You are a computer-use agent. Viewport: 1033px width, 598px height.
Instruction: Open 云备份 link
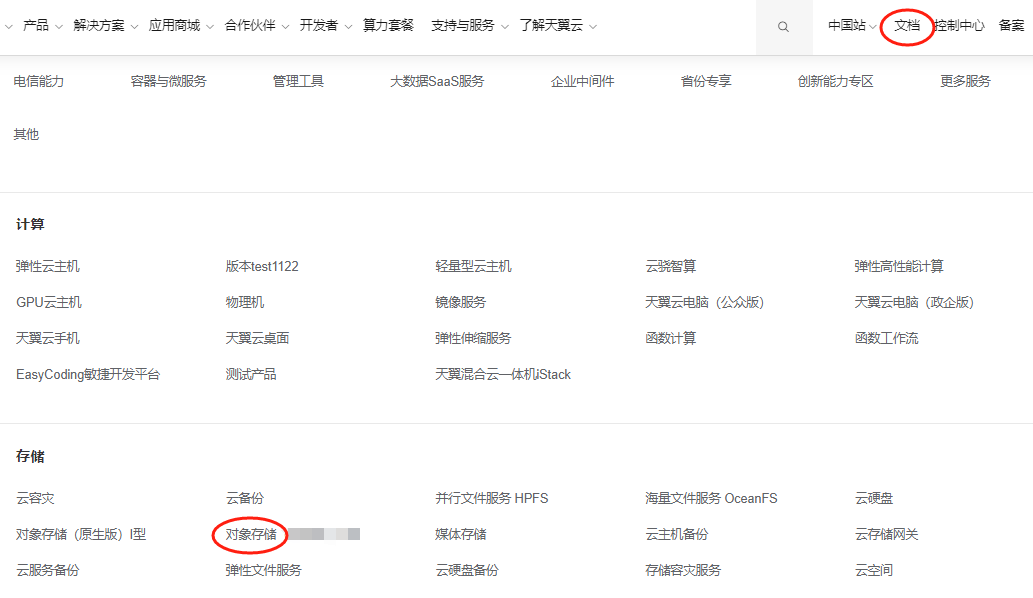tap(244, 498)
